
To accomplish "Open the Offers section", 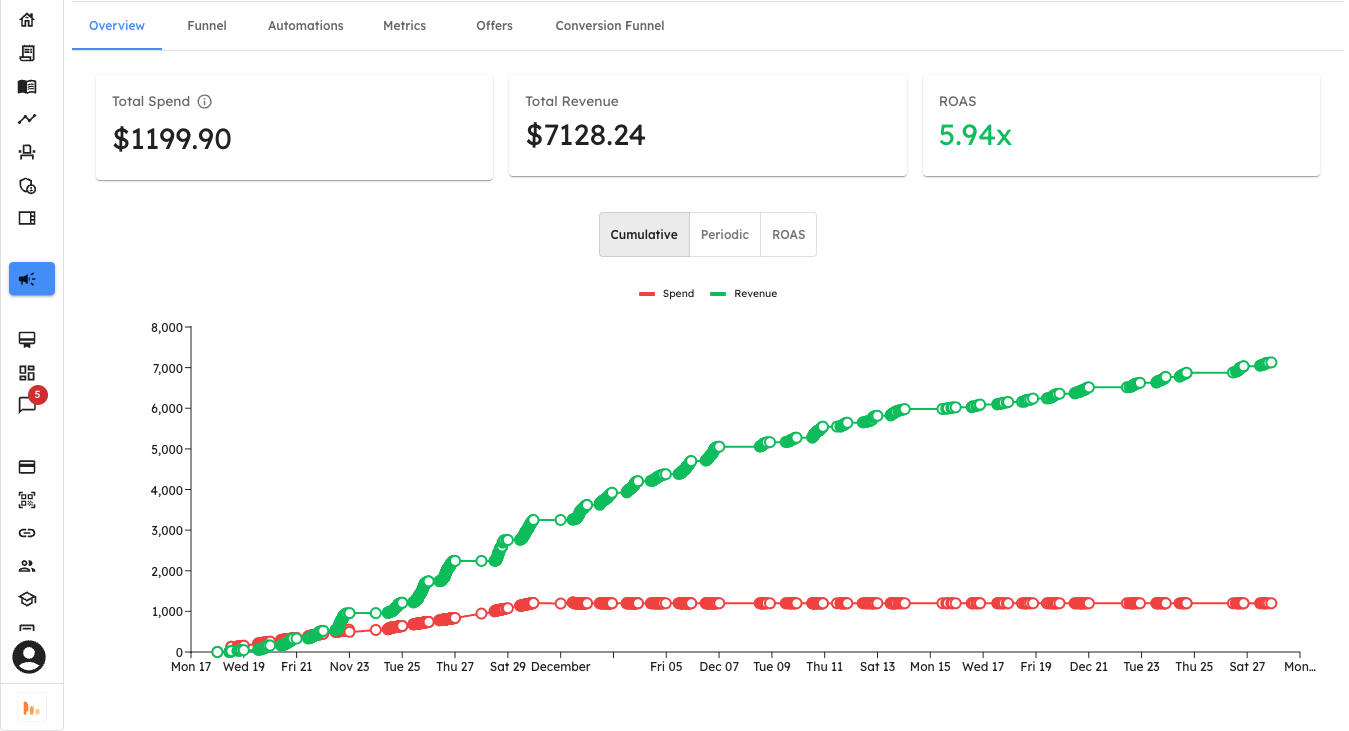I will coord(494,25).
